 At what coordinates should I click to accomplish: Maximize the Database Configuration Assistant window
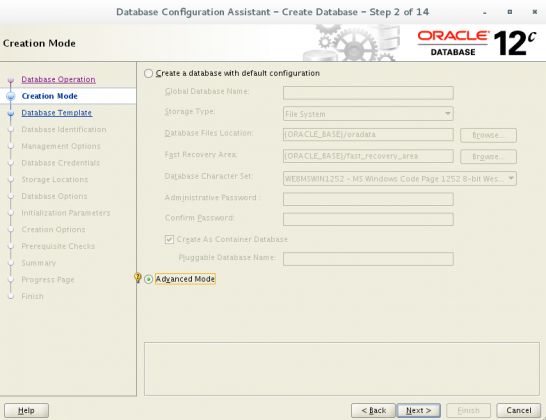[509, 12]
